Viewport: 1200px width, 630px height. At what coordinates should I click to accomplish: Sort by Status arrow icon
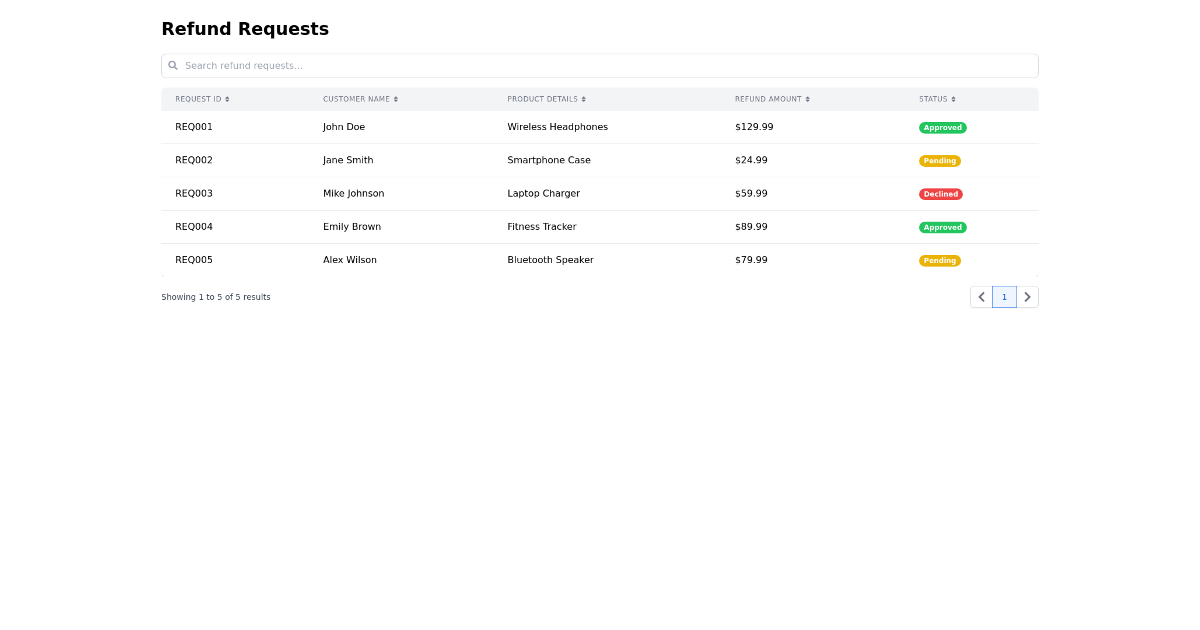(x=953, y=99)
